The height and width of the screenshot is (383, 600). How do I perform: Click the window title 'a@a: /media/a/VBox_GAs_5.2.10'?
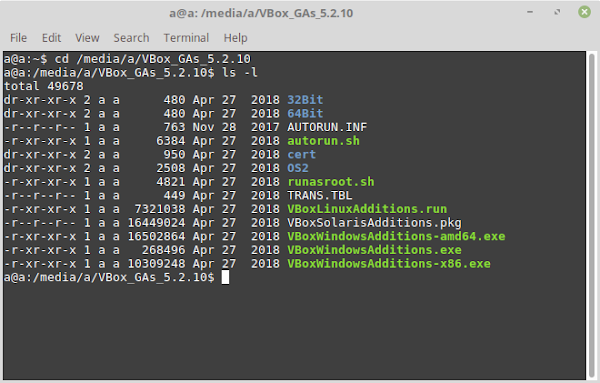[261, 13]
